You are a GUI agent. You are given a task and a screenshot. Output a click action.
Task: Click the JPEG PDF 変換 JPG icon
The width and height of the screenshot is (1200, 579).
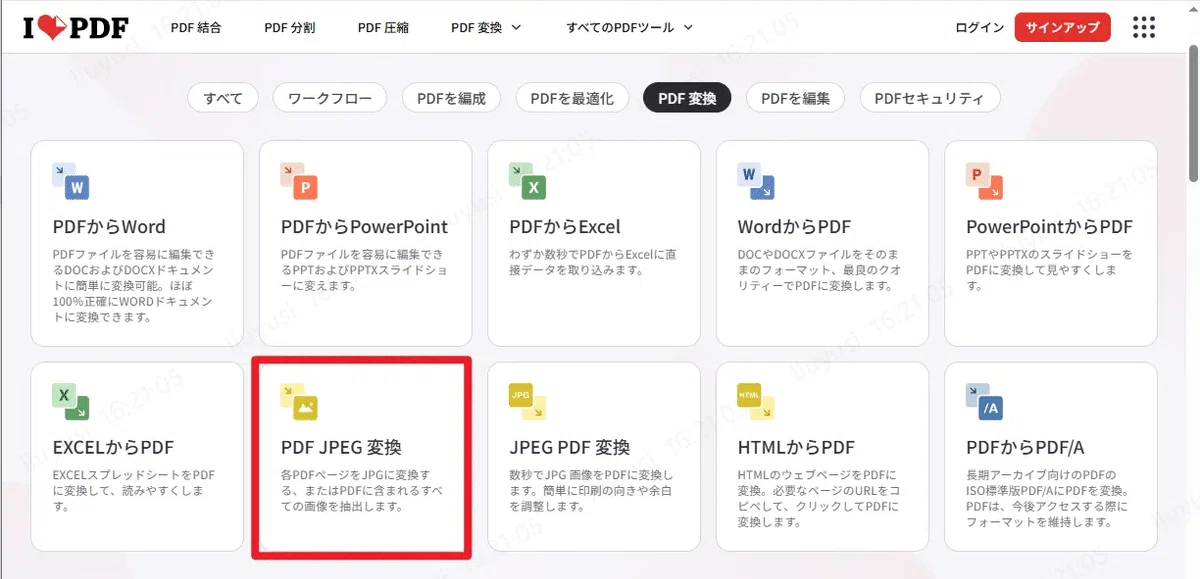tap(527, 400)
